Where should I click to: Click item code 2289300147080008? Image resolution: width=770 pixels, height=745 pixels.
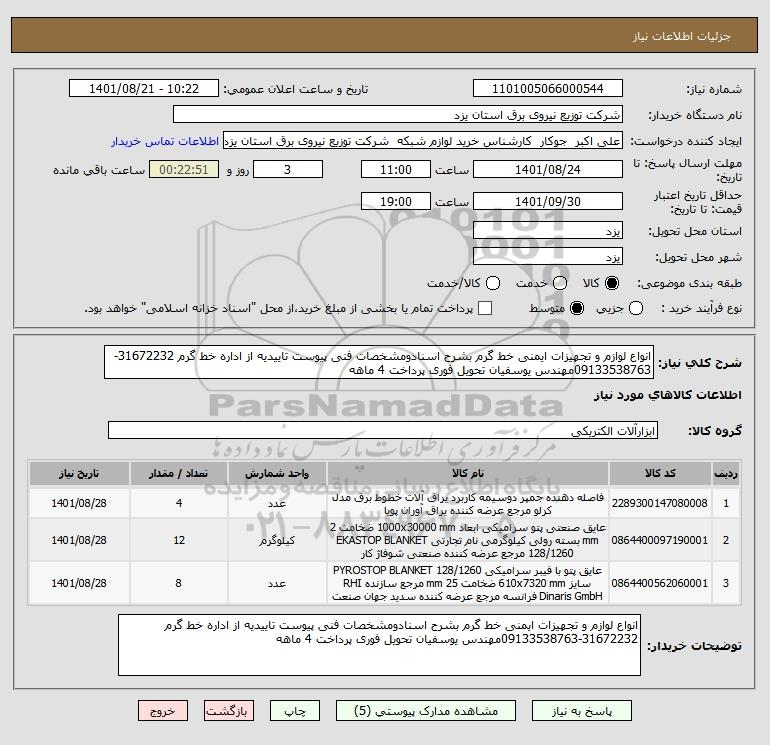(x=660, y=503)
